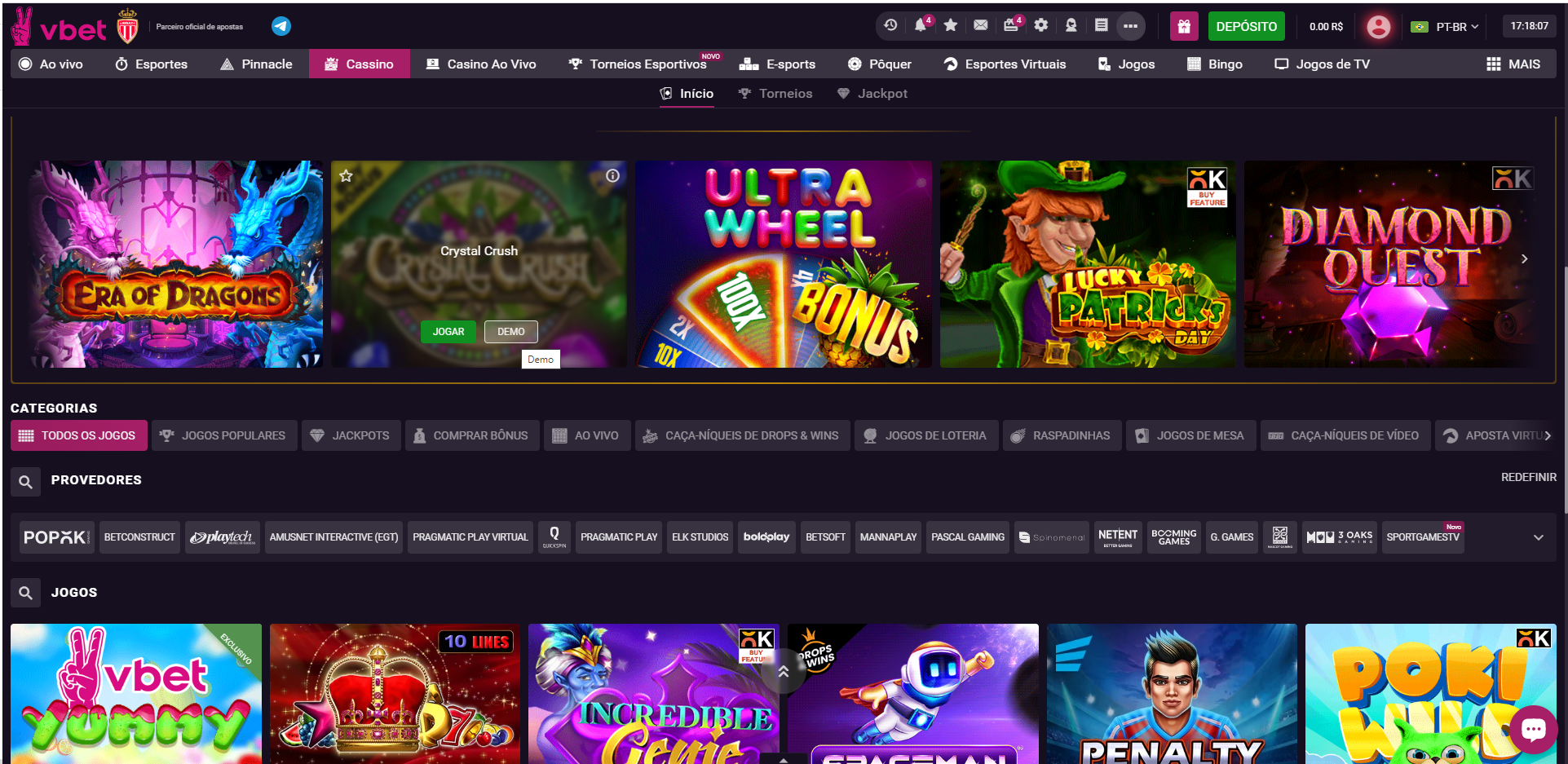Open the Cassino menu item

pos(359,64)
